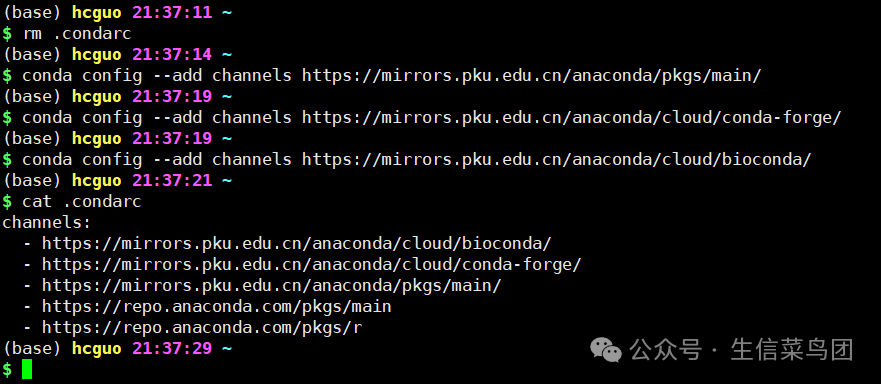
Task: Click the pku pkgs/main URL in channels list
Action: tap(271, 286)
